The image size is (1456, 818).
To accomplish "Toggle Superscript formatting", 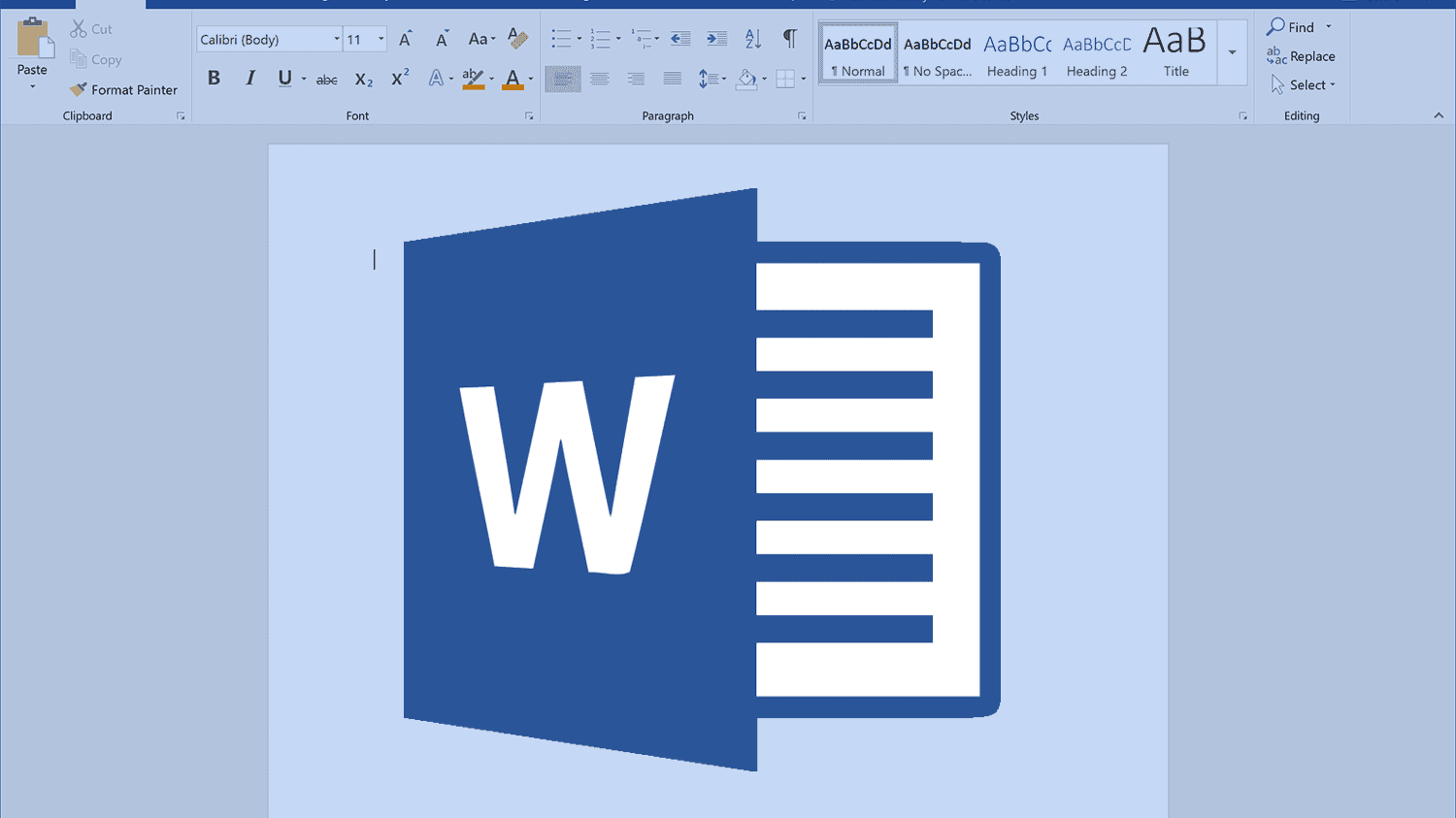I will [x=400, y=79].
